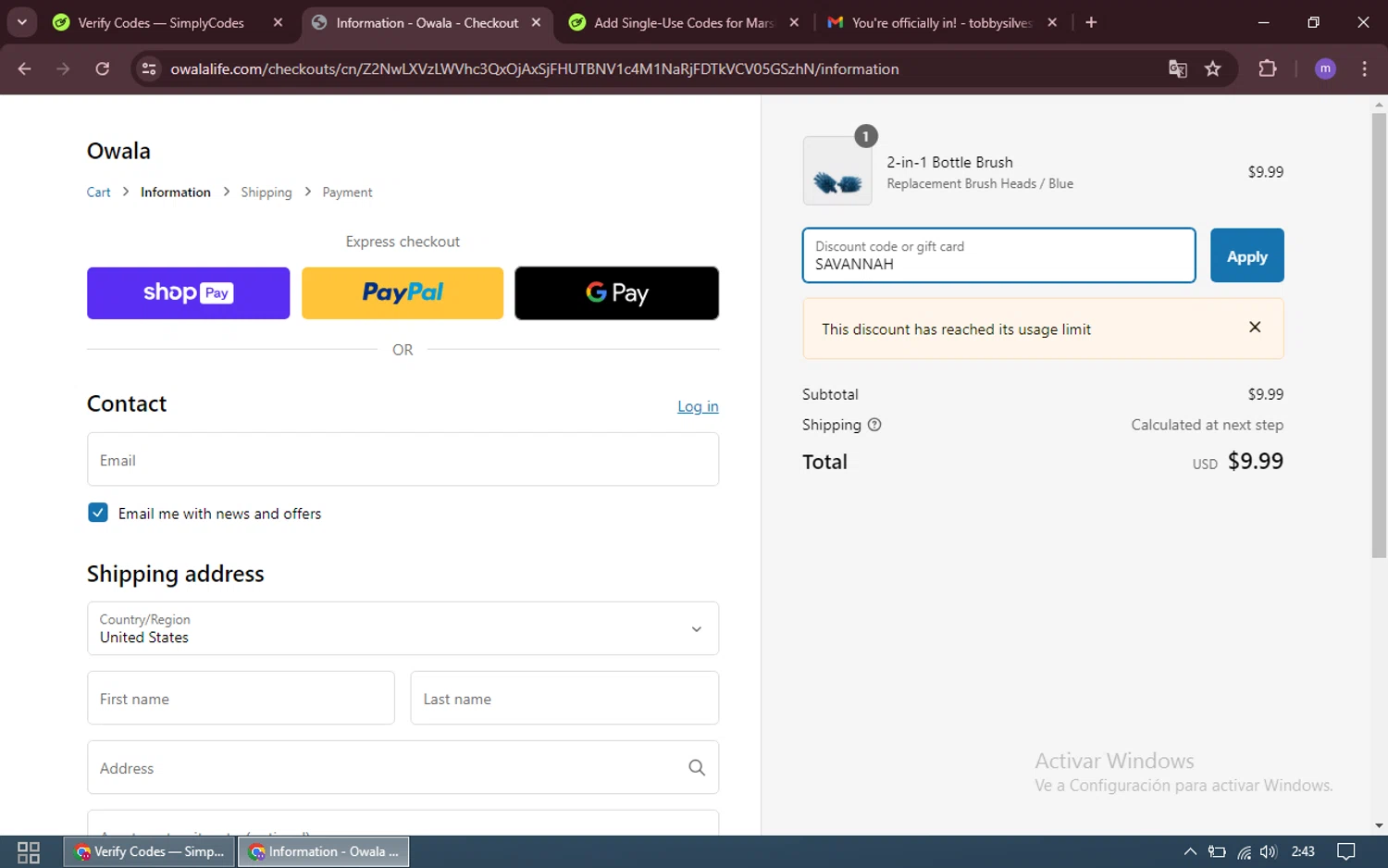Click the translate page icon
Screen dimensions: 1388x868
click(x=1177, y=68)
